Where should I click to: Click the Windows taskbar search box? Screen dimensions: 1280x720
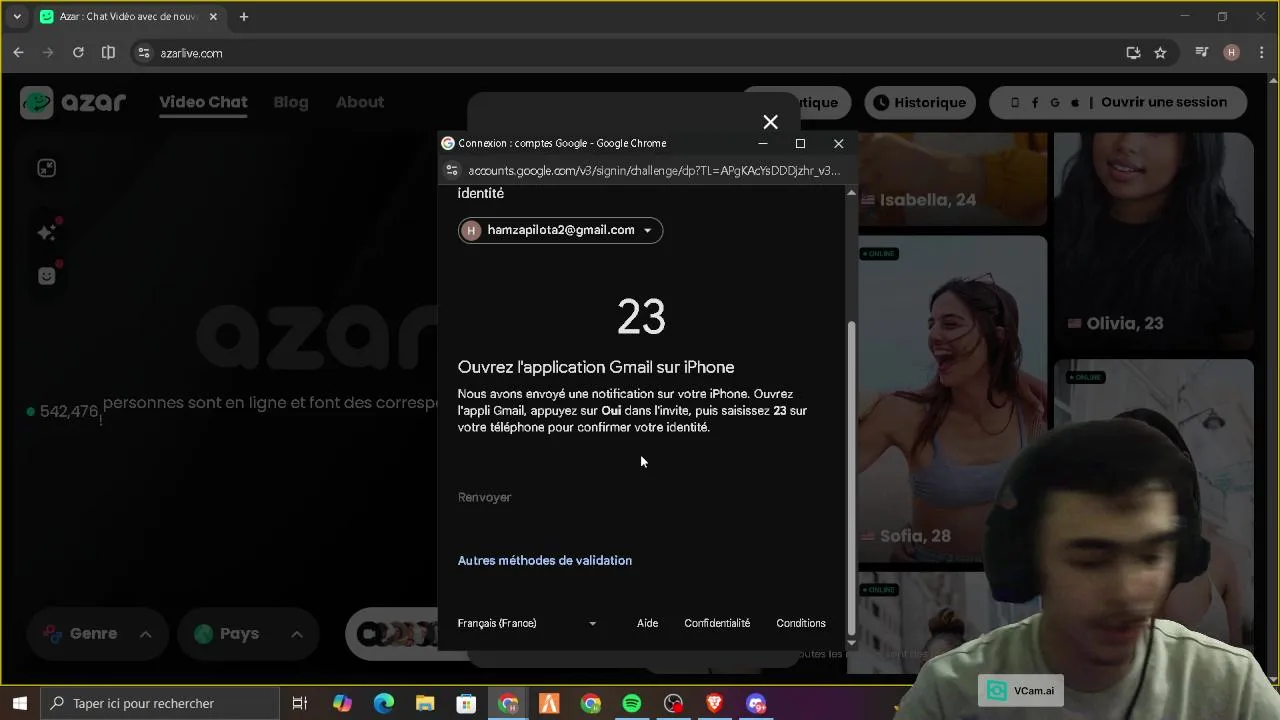tap(160, 703)
